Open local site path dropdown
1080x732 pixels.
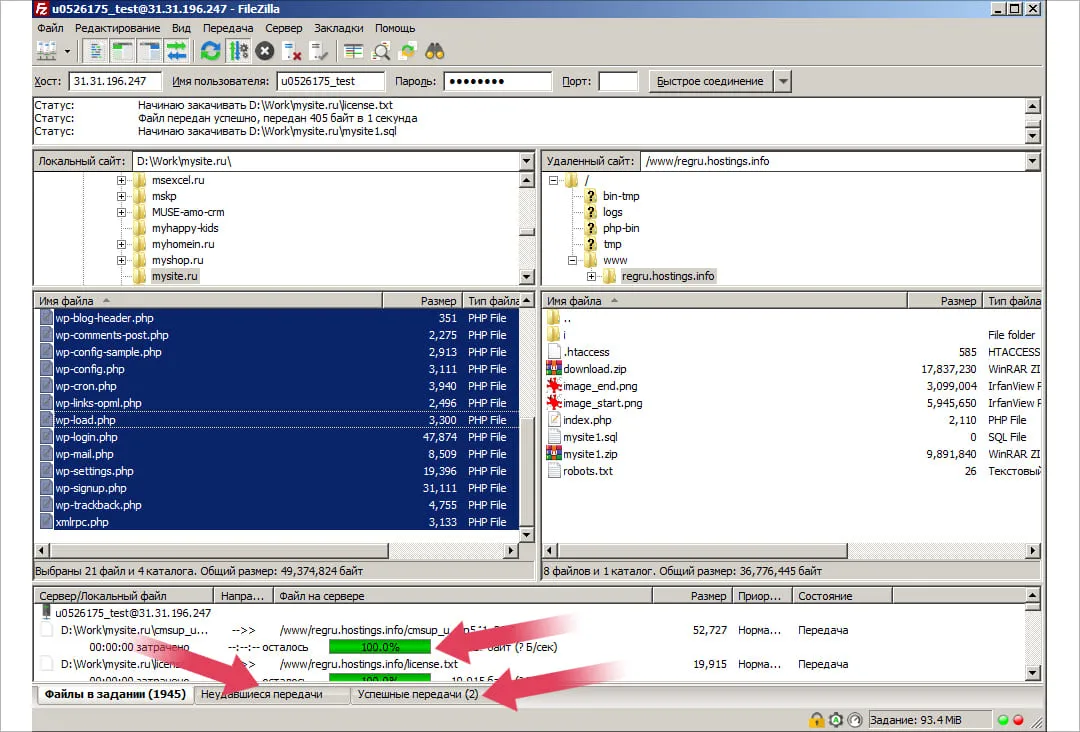[x=526, y=161]
